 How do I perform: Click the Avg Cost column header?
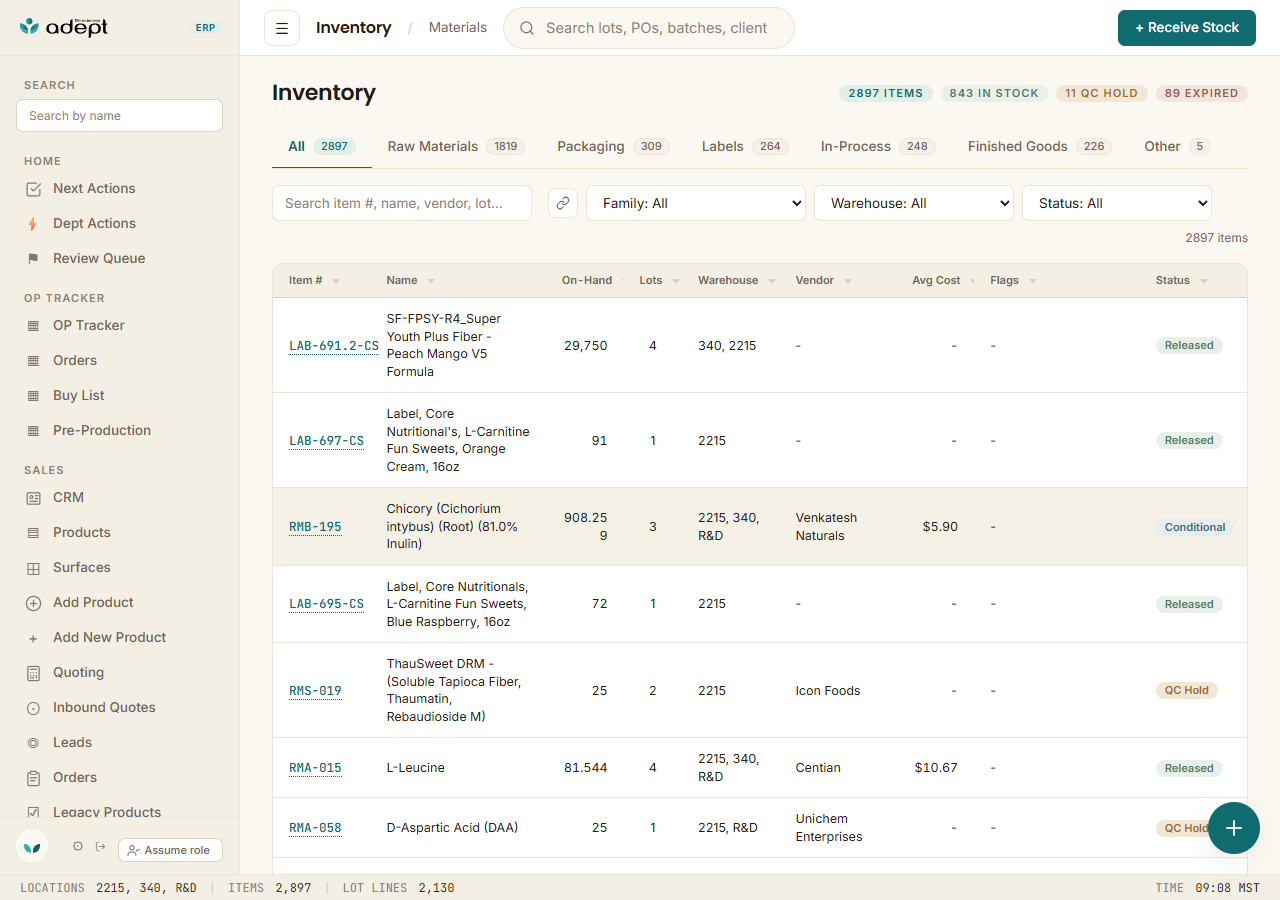(936, 281)
